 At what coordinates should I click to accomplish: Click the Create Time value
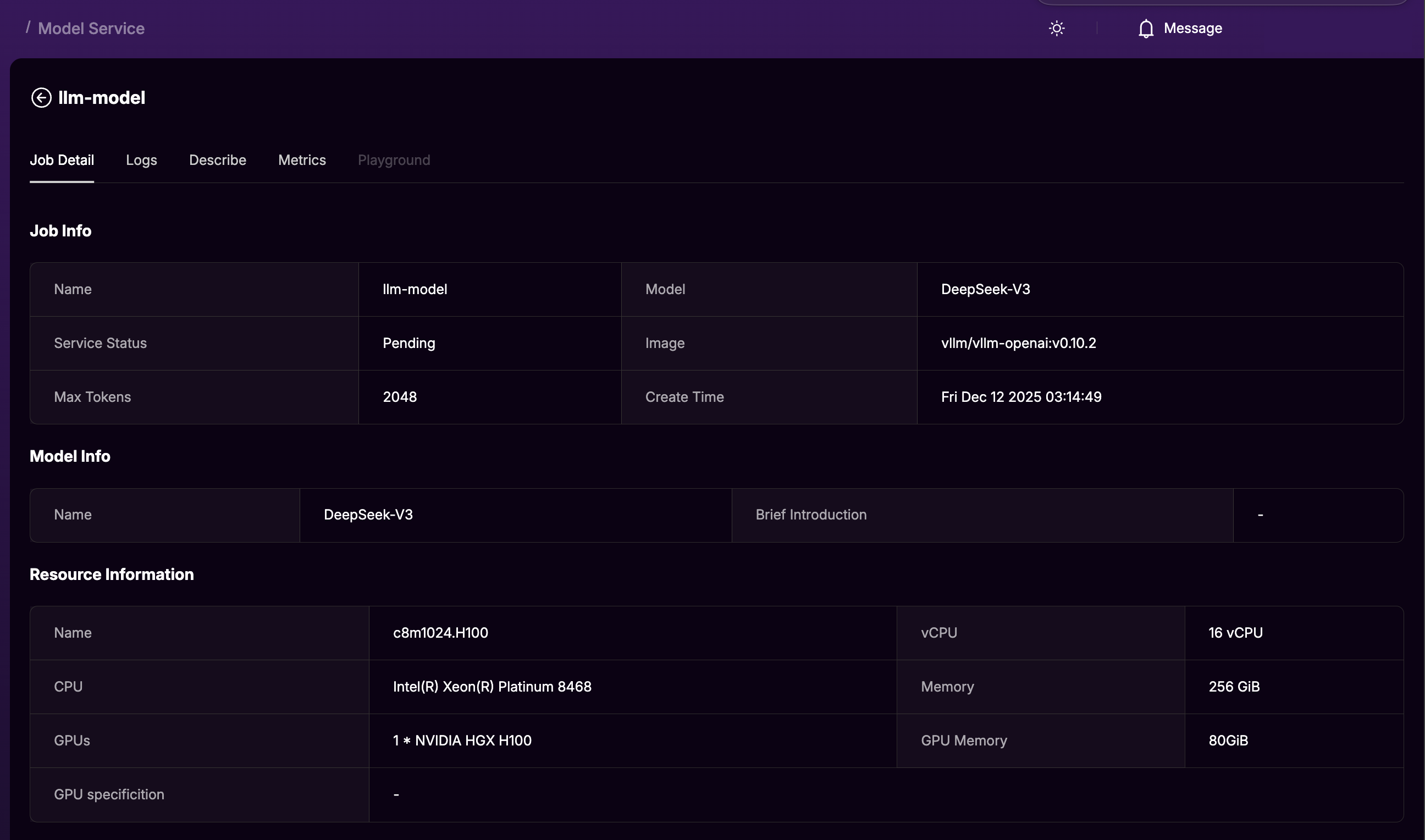pyautogui.click(x=1021, y=397)
